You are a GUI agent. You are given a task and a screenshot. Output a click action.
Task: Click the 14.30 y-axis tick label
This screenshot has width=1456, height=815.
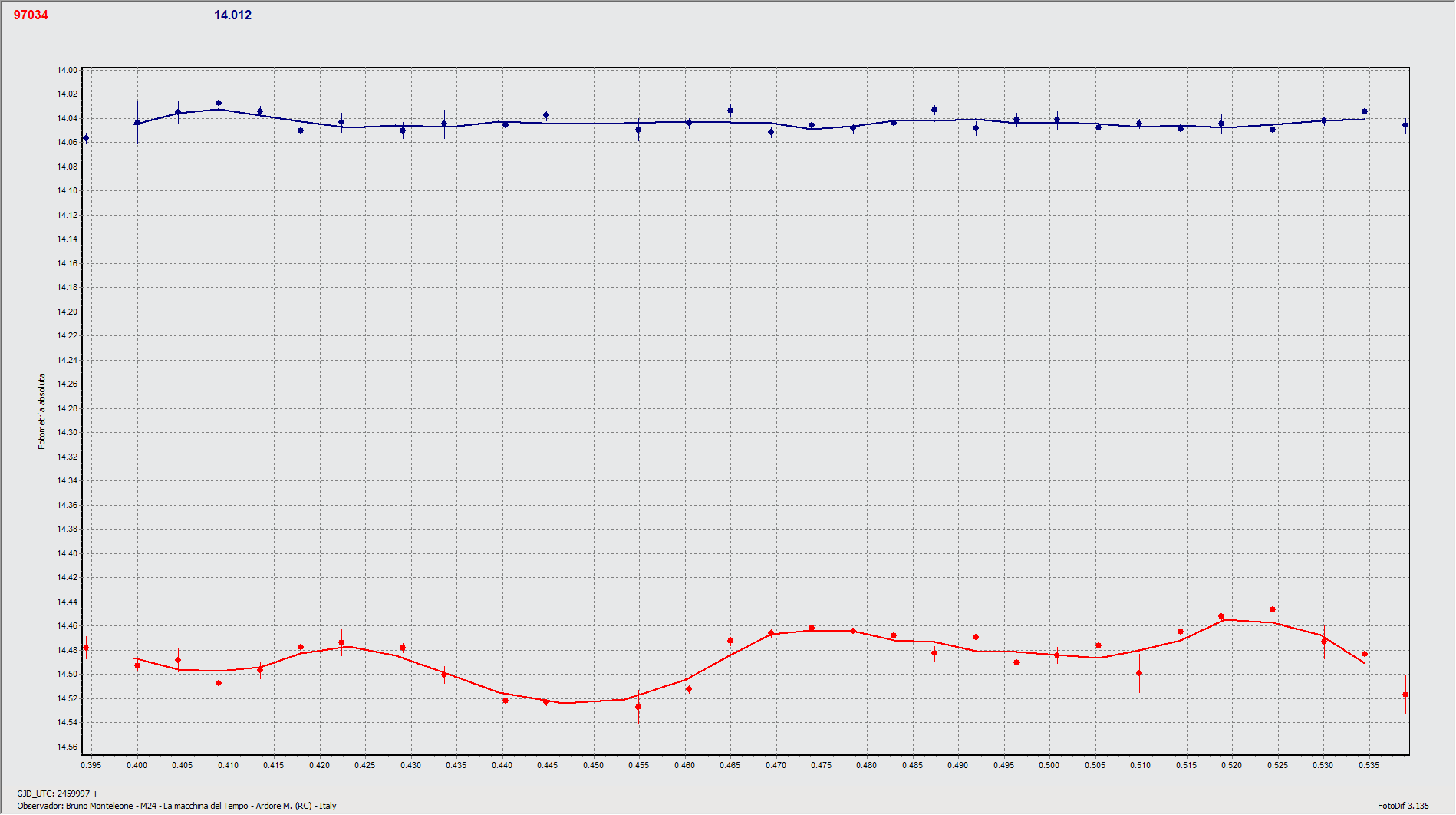(x=68, y=433)
